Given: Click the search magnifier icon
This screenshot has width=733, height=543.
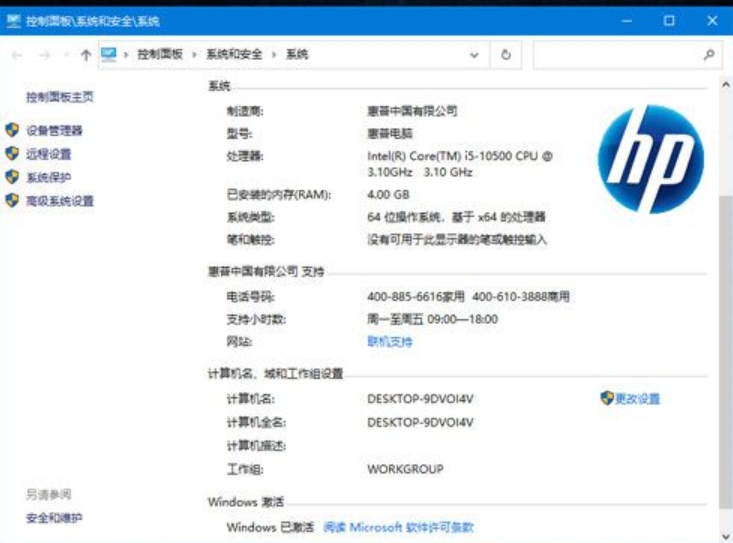Looking at the screenshot, I should point(709,55).
